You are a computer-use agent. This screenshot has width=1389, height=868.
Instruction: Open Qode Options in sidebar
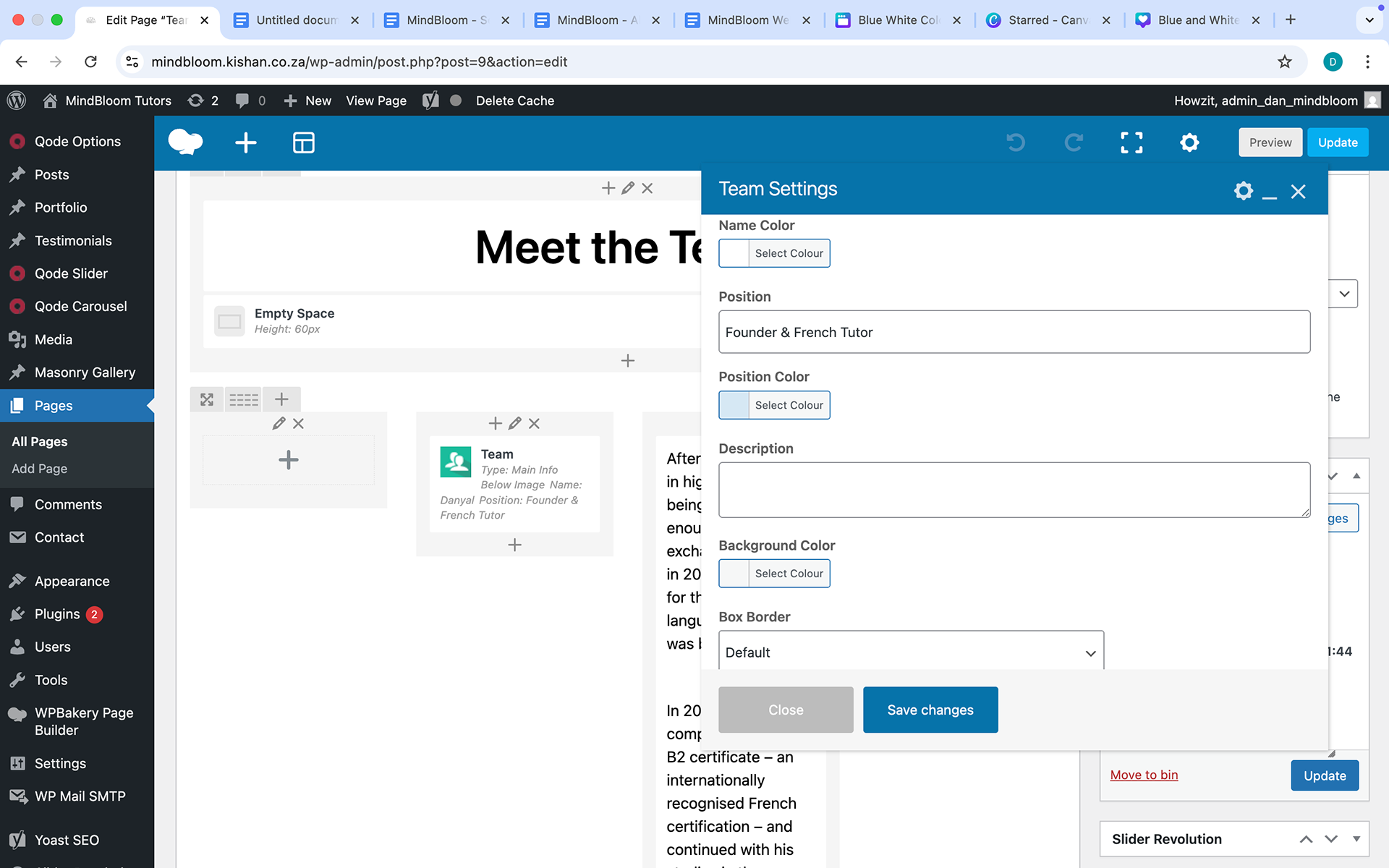click(77, 142)
